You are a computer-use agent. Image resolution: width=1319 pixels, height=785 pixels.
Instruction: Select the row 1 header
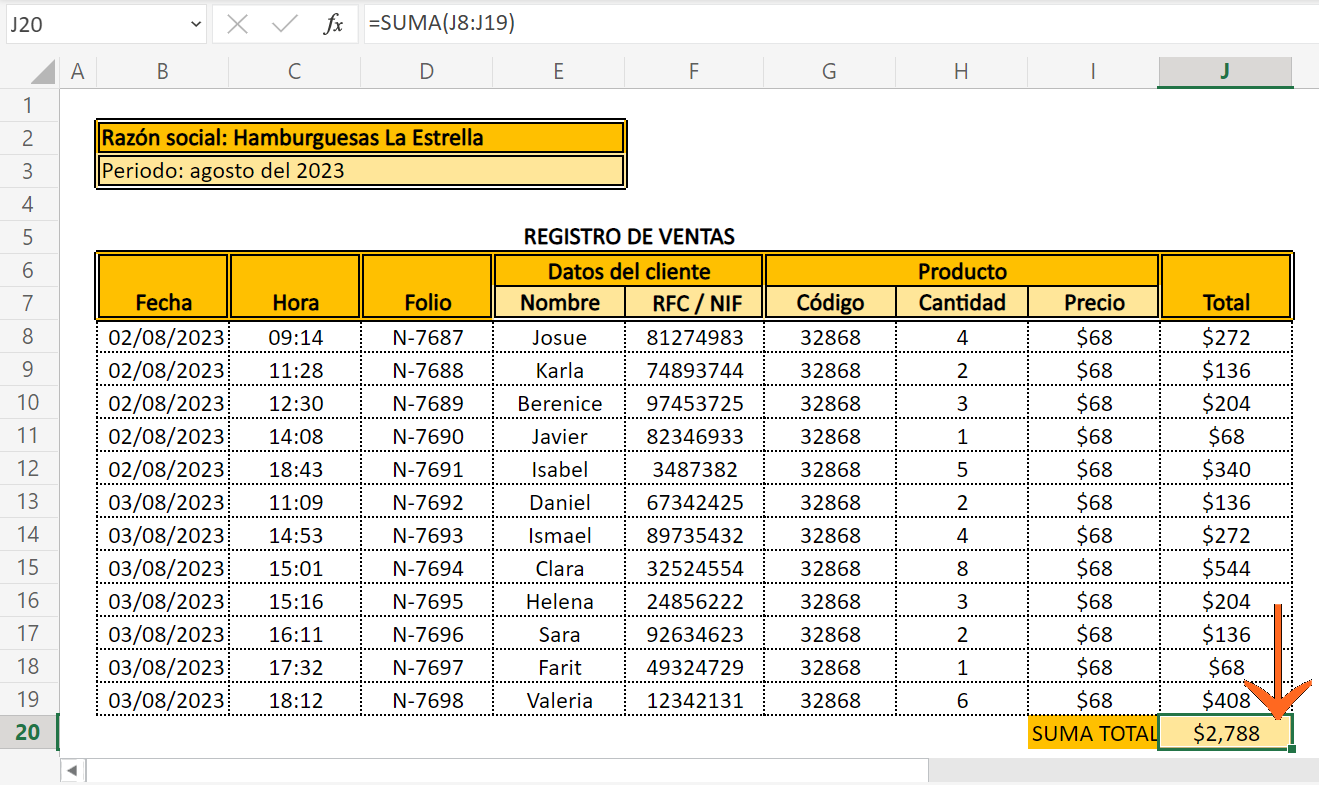click(29, 105)
